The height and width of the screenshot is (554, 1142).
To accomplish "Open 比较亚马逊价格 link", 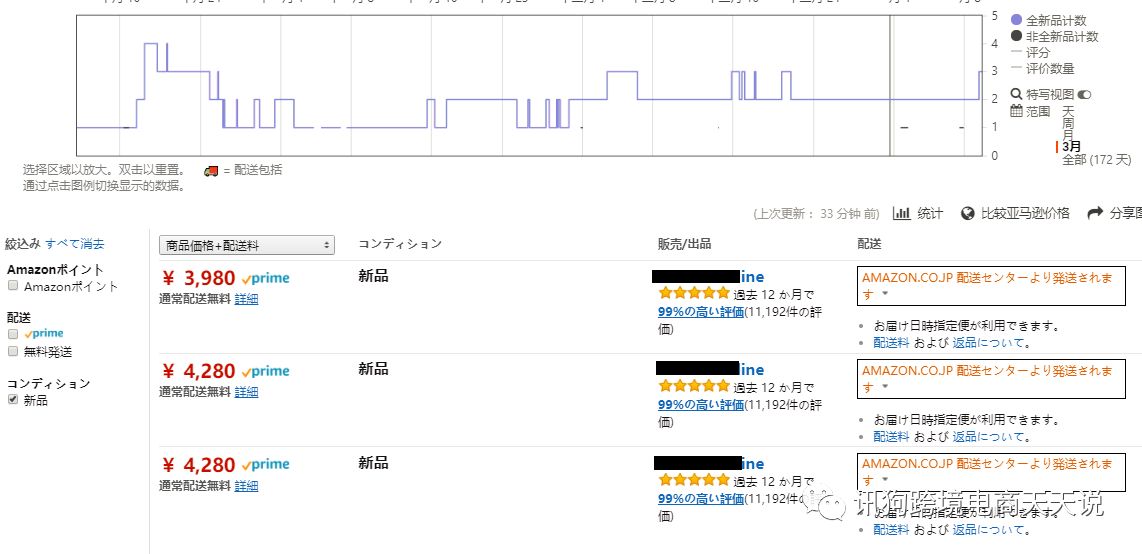I will tap(1025, 213).
